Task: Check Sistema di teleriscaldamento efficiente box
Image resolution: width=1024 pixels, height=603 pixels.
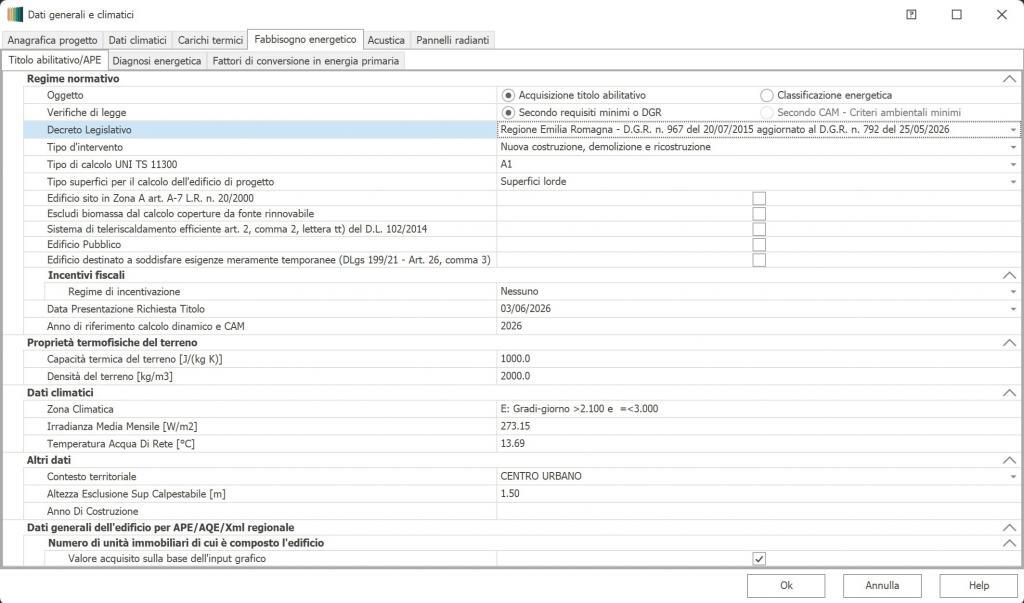Action: [x=759, y=229]
